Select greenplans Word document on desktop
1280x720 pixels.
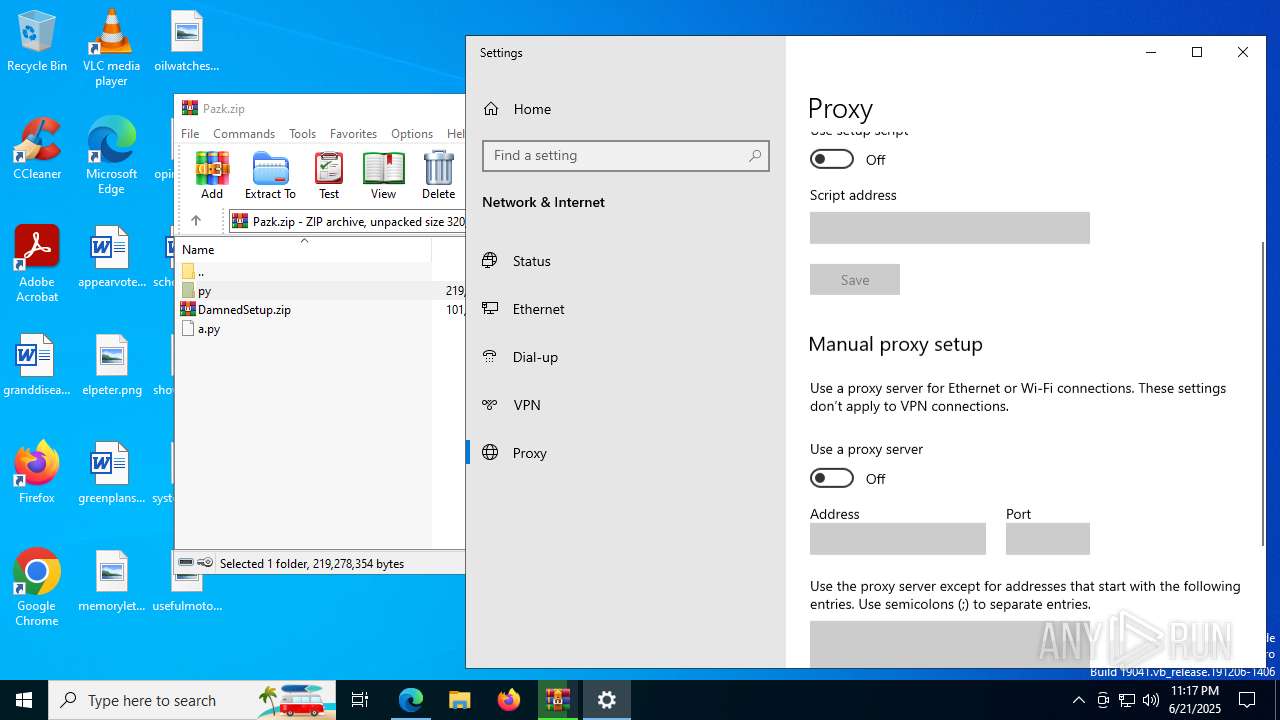pos(111,473)
